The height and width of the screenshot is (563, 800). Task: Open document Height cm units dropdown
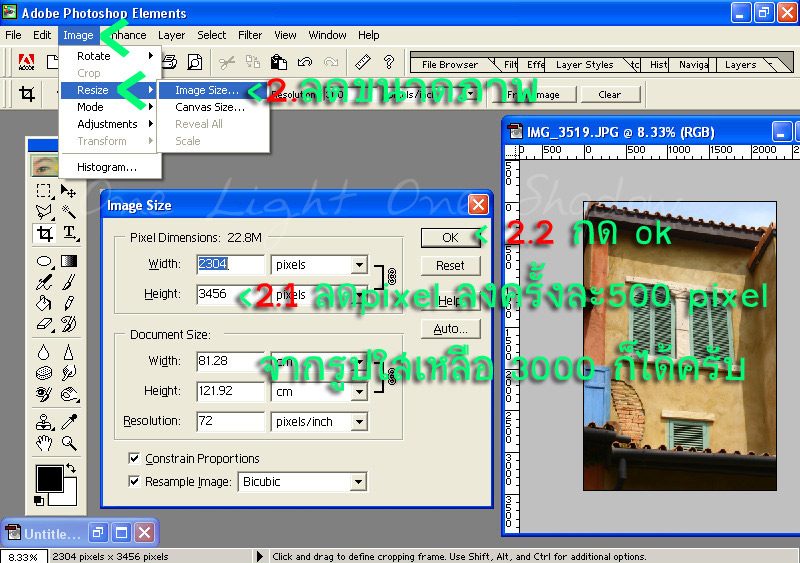[x=359, y=391]
